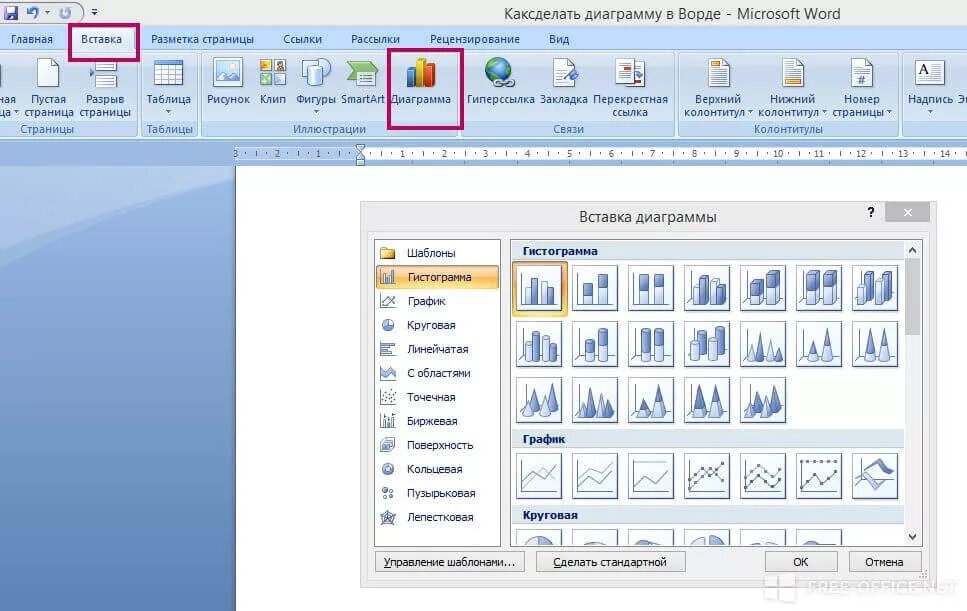Select the clustered column histogram thumbnail
The image size is (967, 611).
(x=539, y=288)
